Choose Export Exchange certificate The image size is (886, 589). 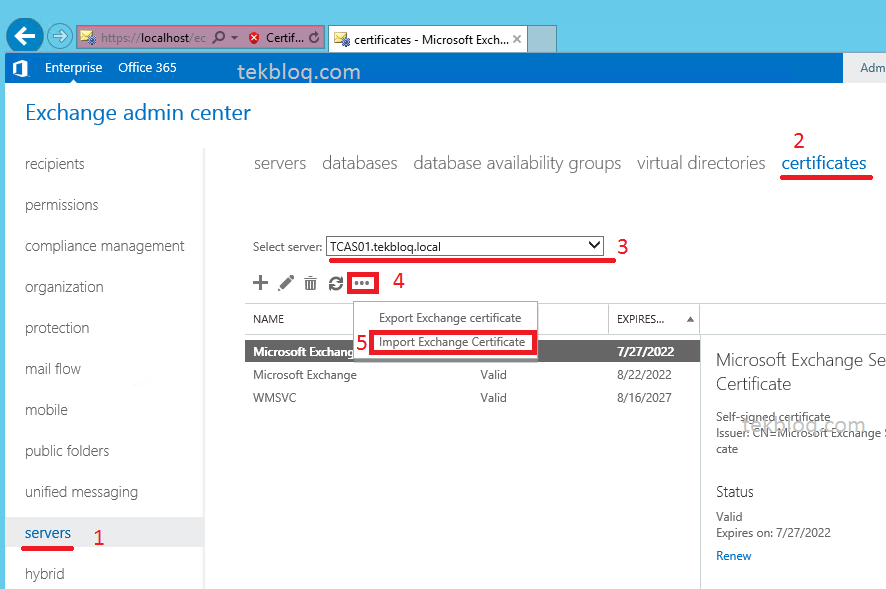(450, 318)
